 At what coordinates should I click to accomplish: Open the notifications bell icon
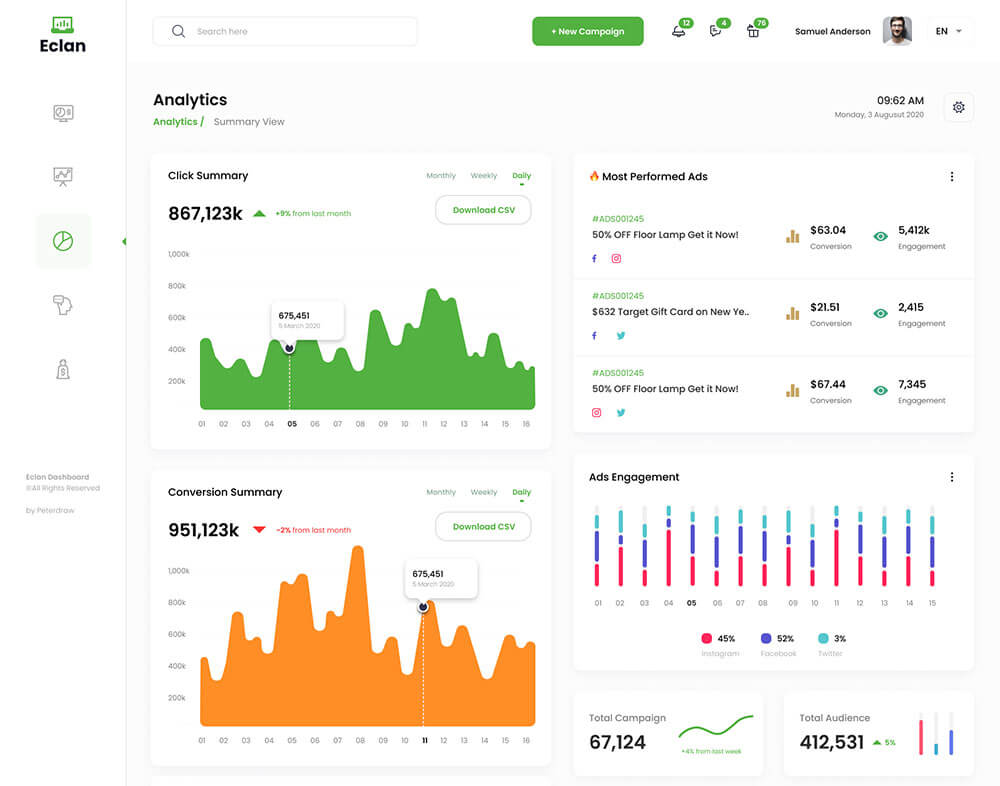click(679, 31)
